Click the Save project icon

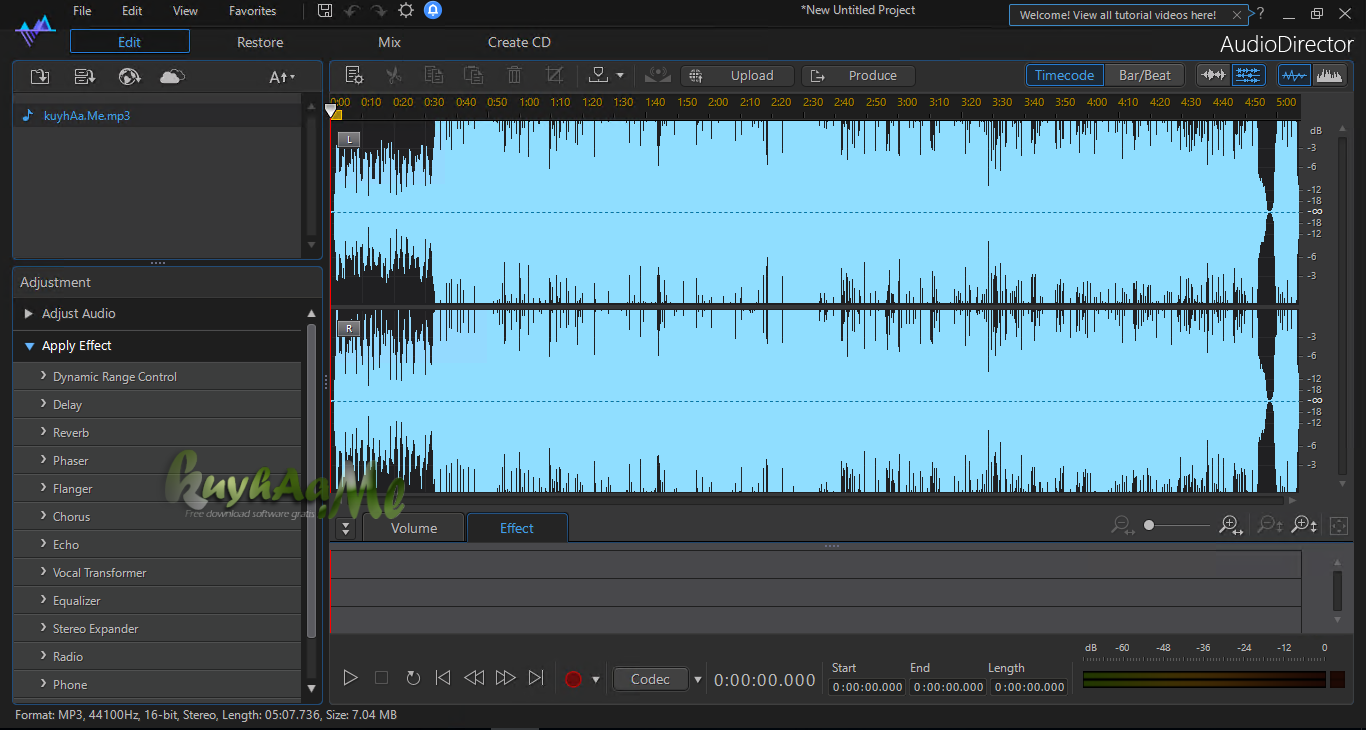pos(325,11)
